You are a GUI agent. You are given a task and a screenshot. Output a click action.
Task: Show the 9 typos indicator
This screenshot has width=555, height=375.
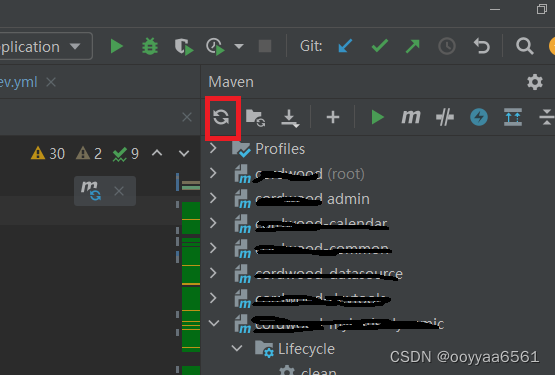click(x=126, y=154)
